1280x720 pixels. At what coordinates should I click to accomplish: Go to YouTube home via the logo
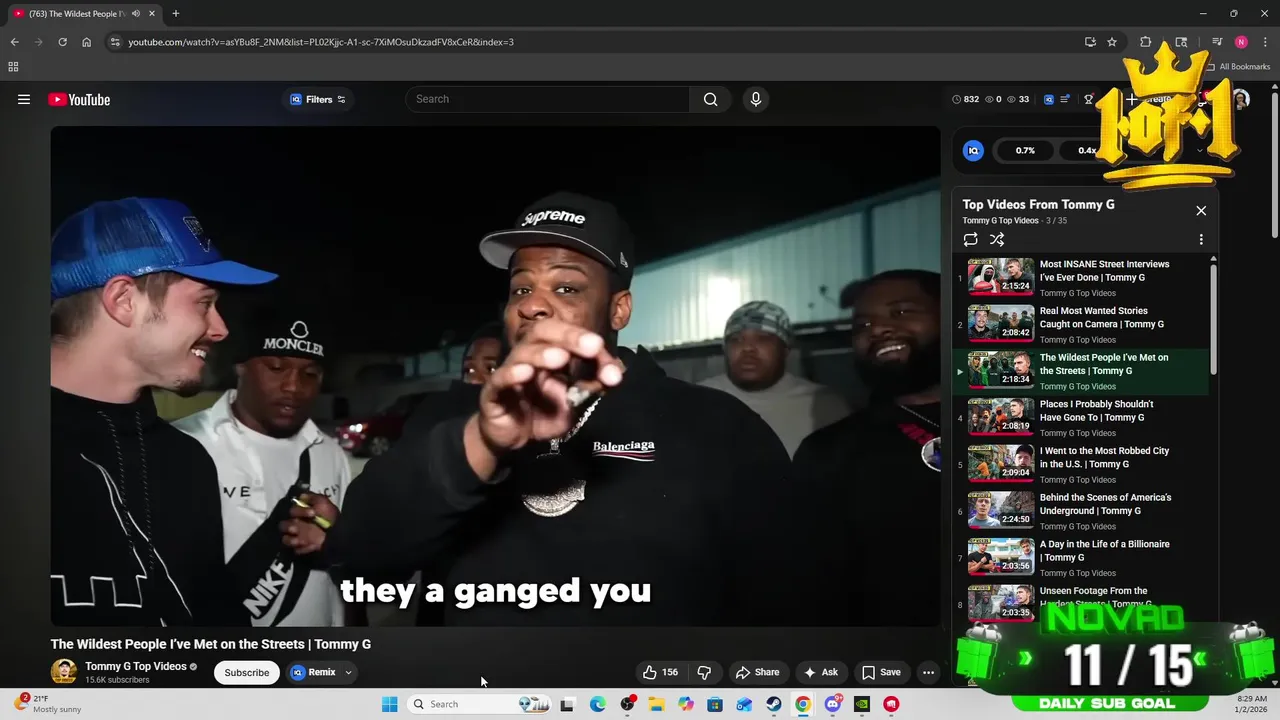(79, 99)
